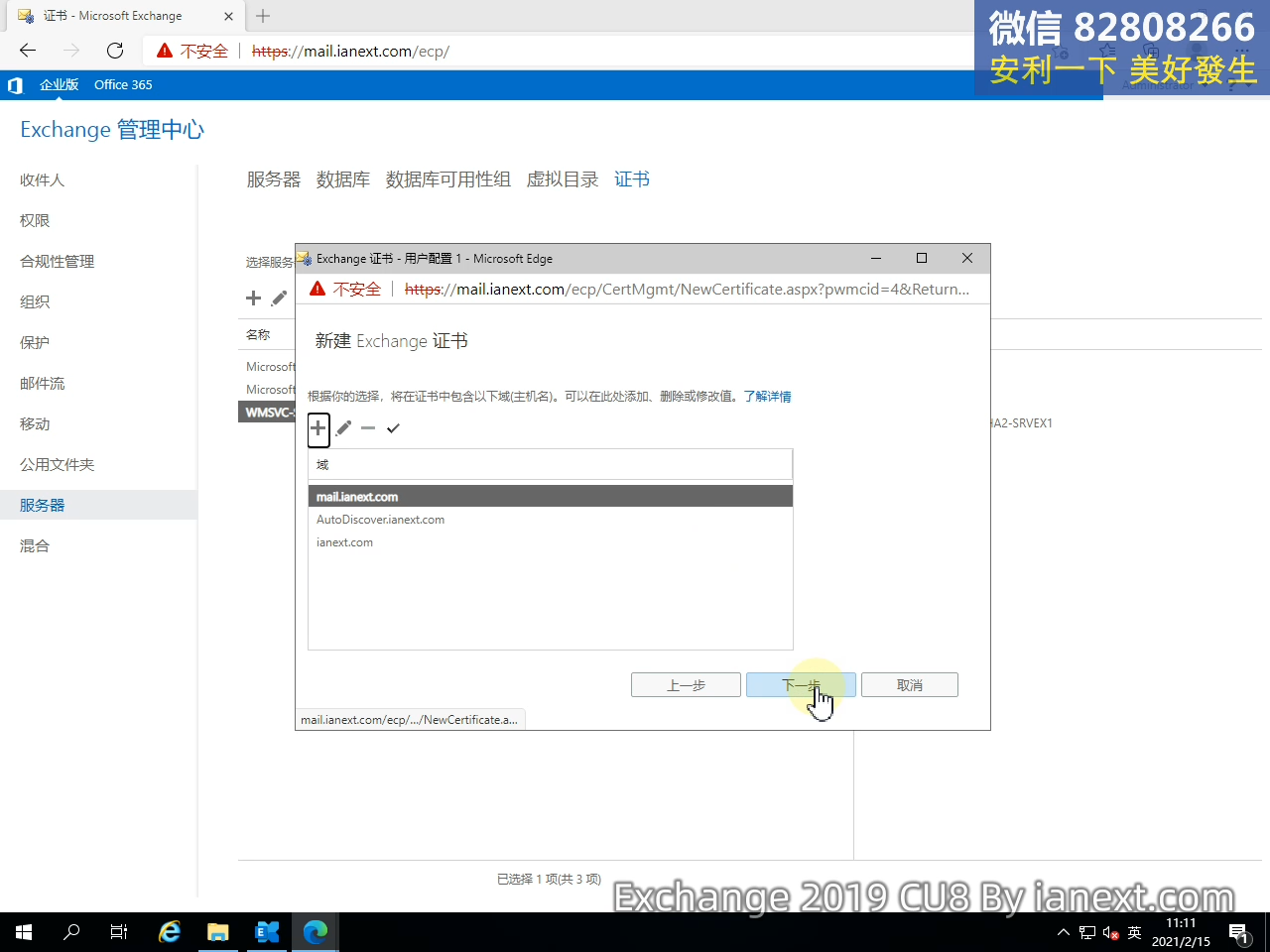
Task: Reload the Exchange admin page
Action: point(115,51)
